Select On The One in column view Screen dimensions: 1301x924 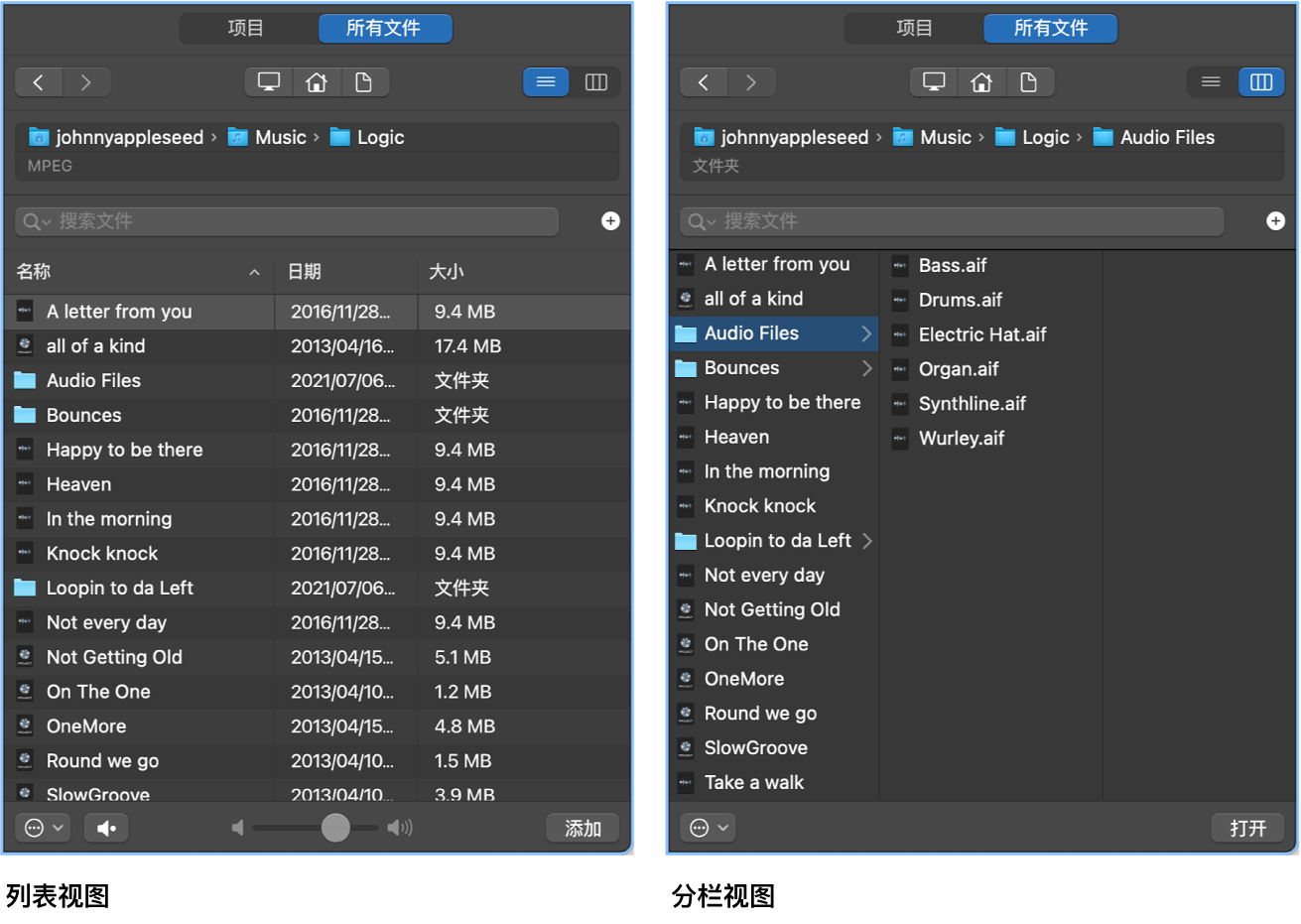point(775,644)
